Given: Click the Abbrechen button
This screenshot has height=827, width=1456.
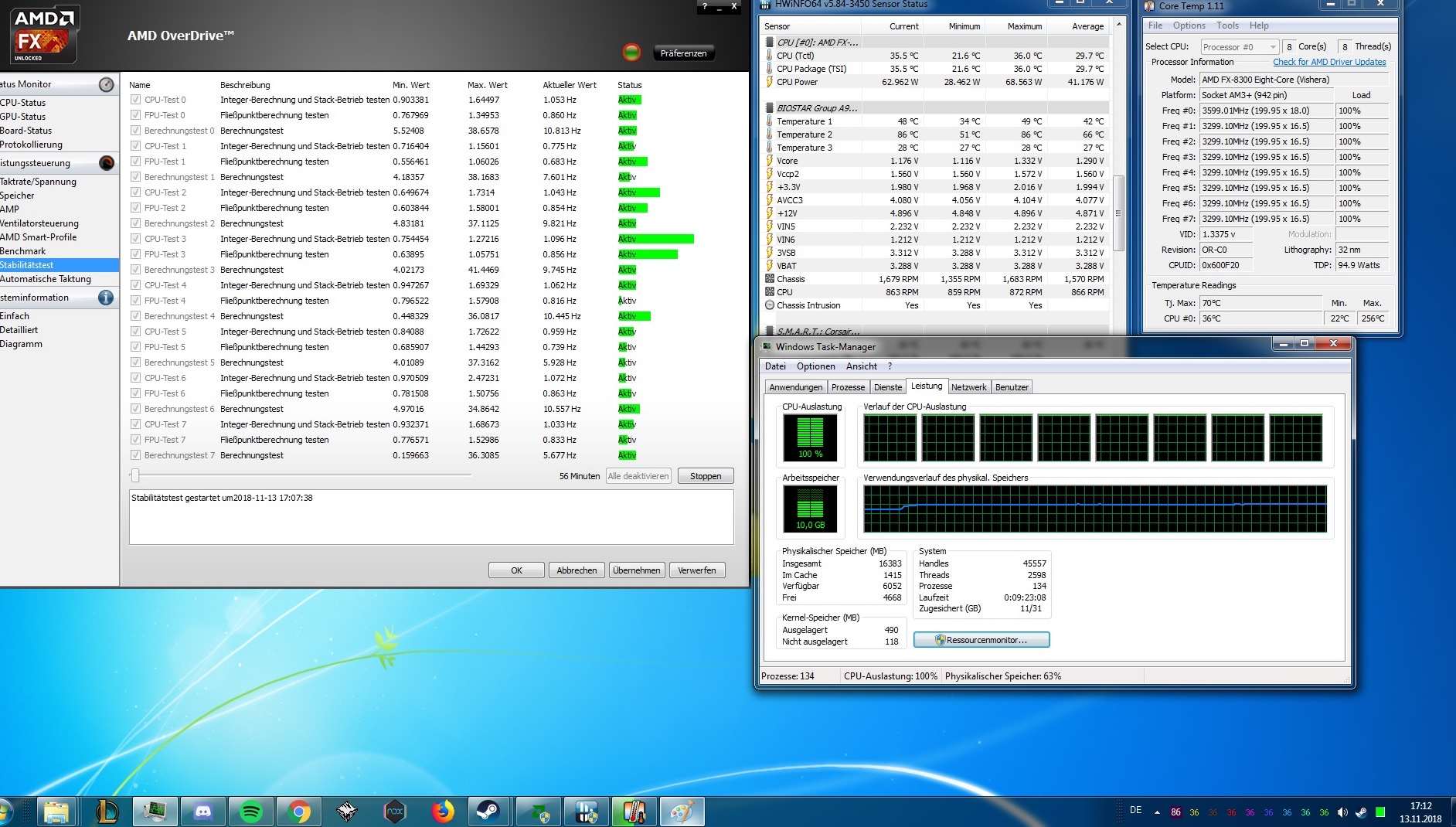Looking at the screenshot, I should pyautogui.click(x=577, y=570).
